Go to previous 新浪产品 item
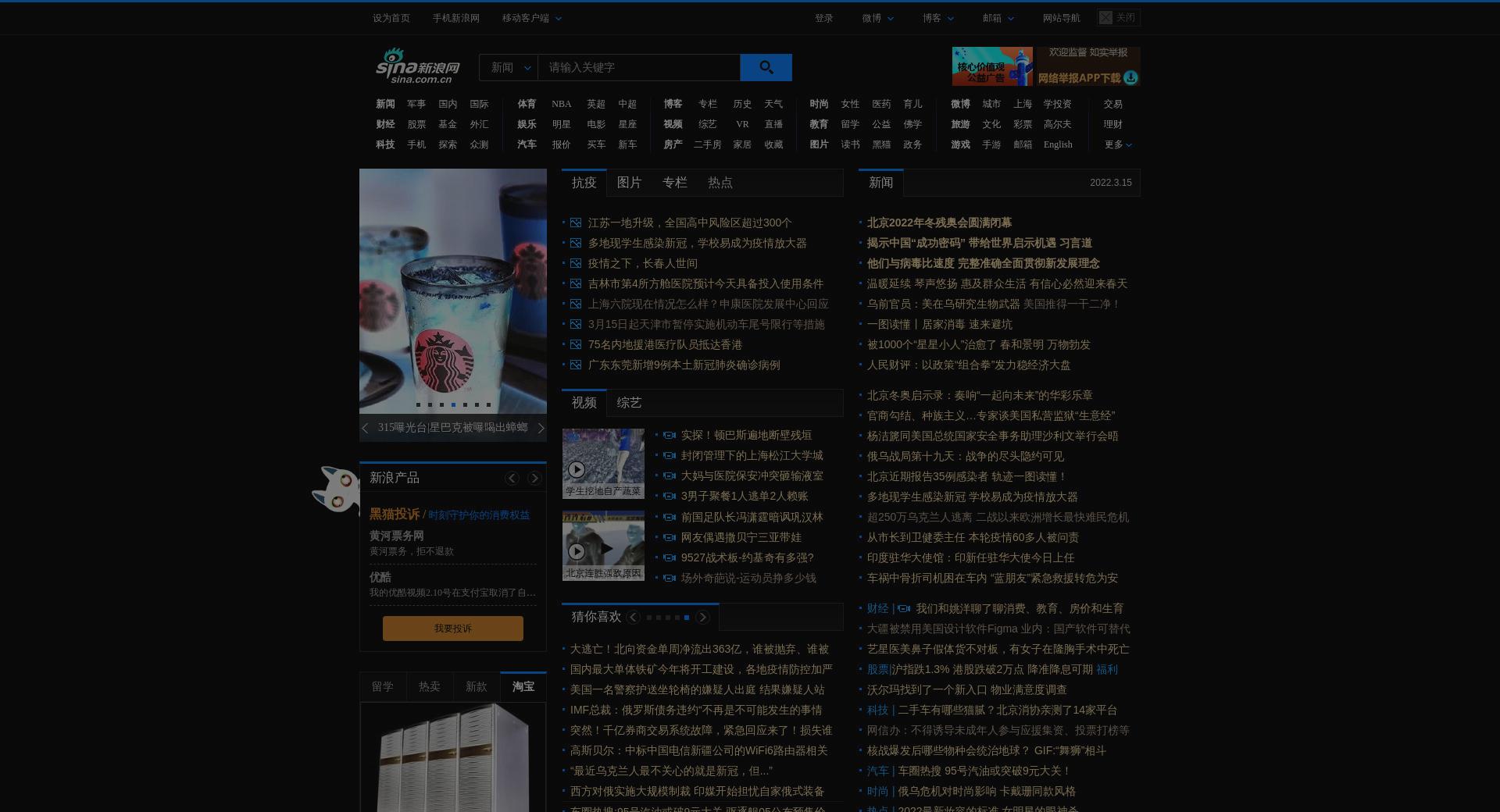 point(512,478)
